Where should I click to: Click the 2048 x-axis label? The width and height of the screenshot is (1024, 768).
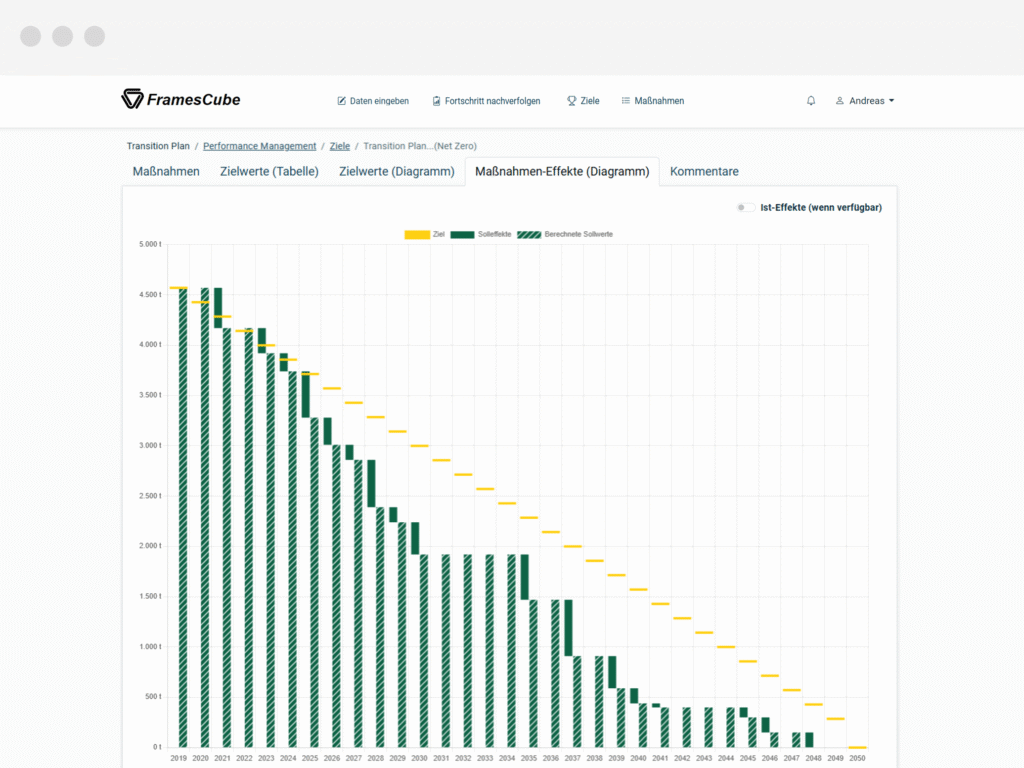(x=813, y=758)
